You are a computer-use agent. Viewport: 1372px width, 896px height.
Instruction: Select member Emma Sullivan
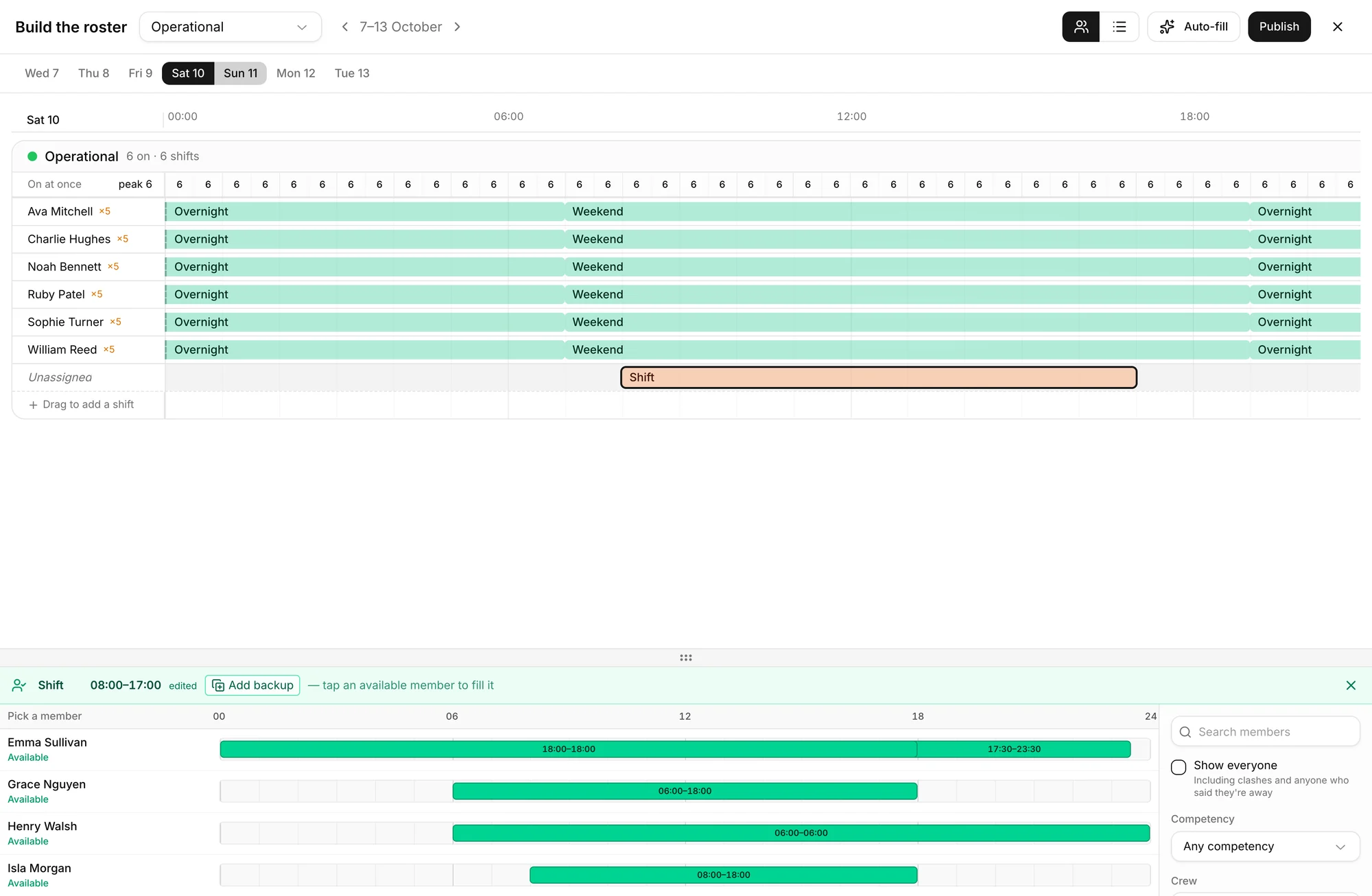pos(47,742)
